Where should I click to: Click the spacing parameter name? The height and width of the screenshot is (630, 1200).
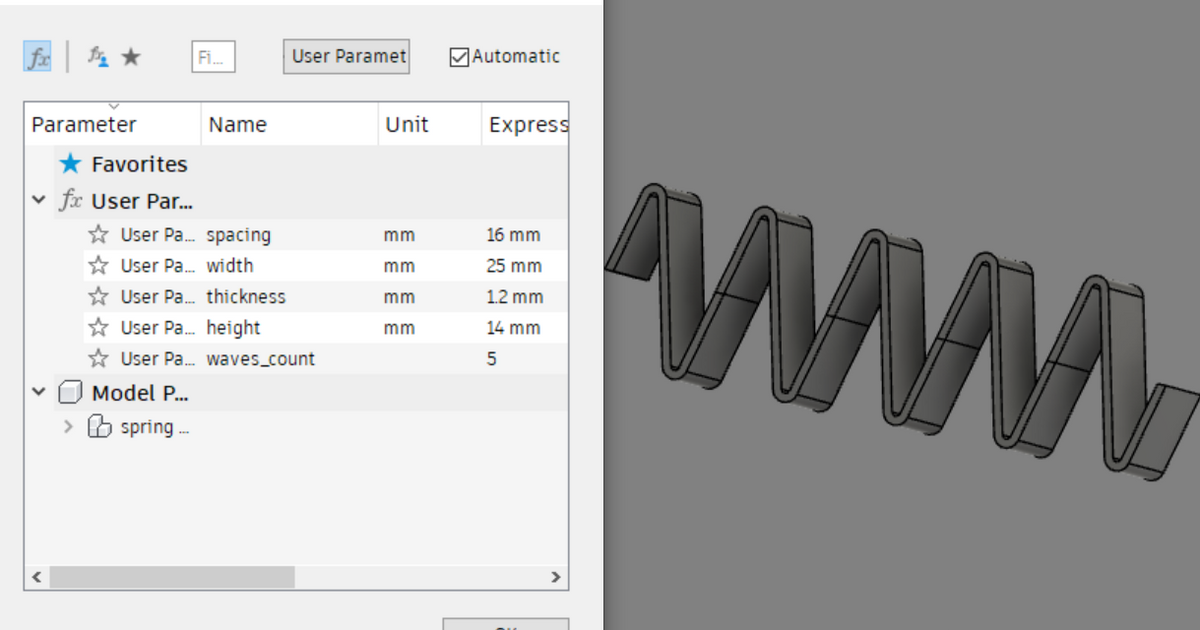pyautogui.click(x=238, y=235)
